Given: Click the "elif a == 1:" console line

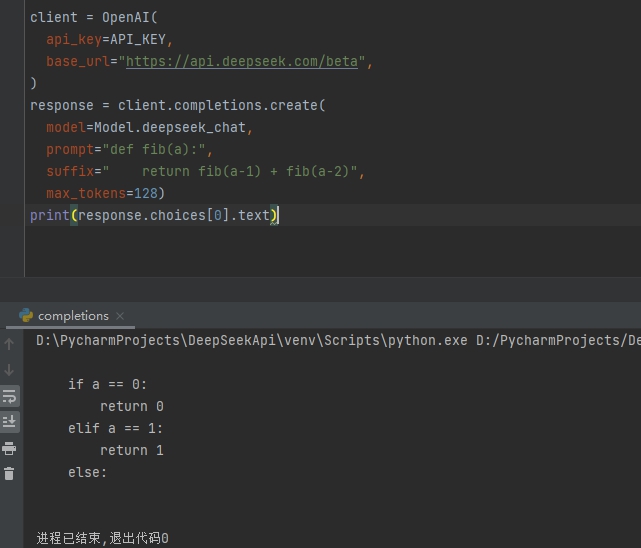Looking at the screenshot, I should coord(115,428).
